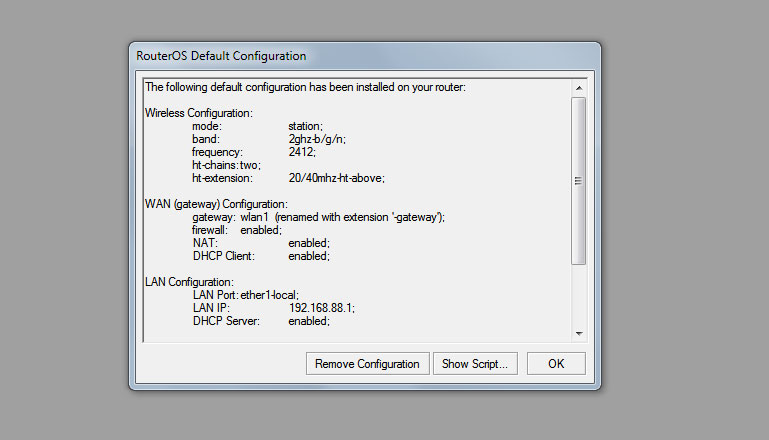The height and width of the screenshot is (440, 769).
Task: Click the Remove Configuration button
Action: tap(367, 364)
